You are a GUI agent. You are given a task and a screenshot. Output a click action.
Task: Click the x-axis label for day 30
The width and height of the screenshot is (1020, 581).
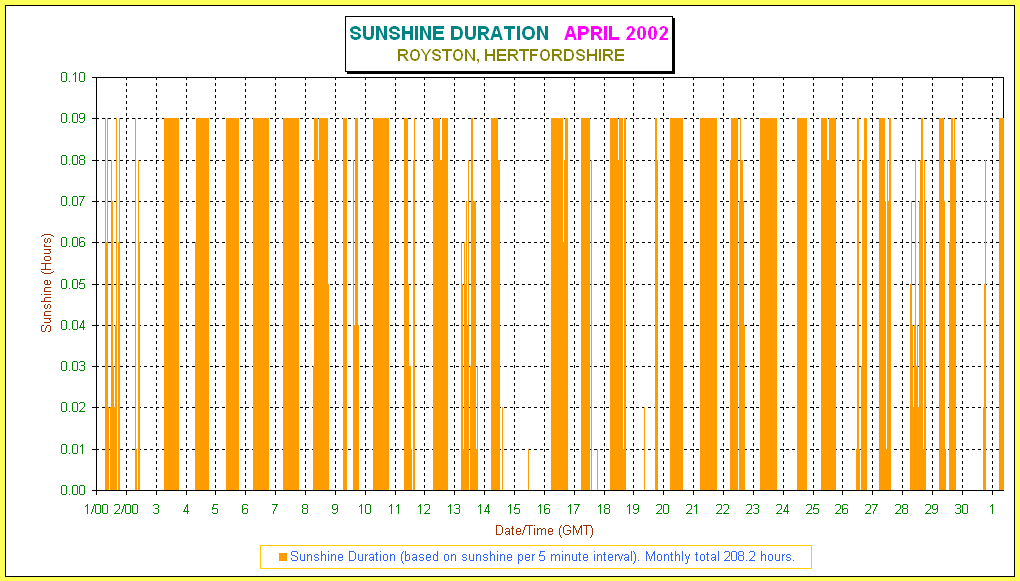961,509
